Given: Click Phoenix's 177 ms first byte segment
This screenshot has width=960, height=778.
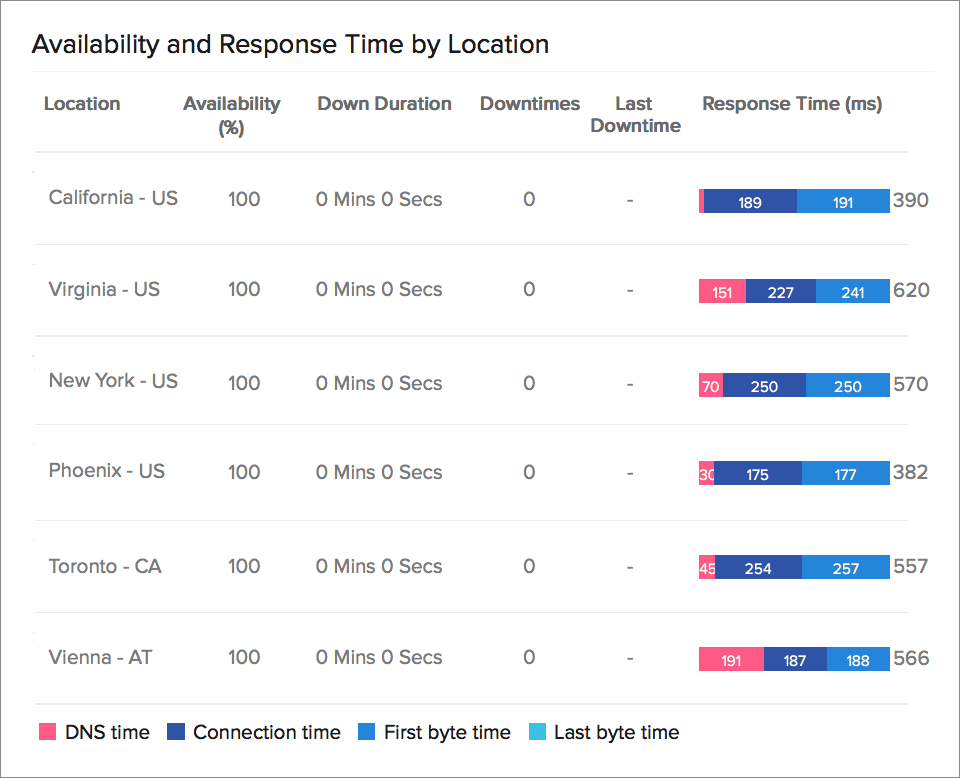Looking at the screenshot, I should point(845,474).
